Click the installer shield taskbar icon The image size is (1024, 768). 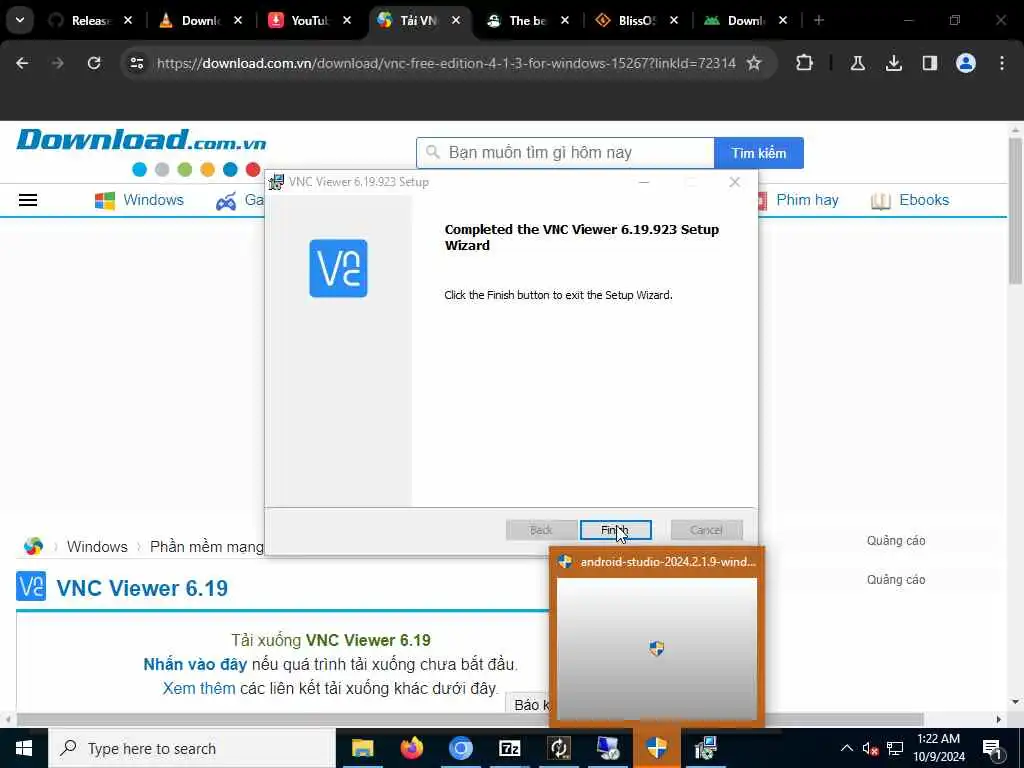tap(656, 748)
